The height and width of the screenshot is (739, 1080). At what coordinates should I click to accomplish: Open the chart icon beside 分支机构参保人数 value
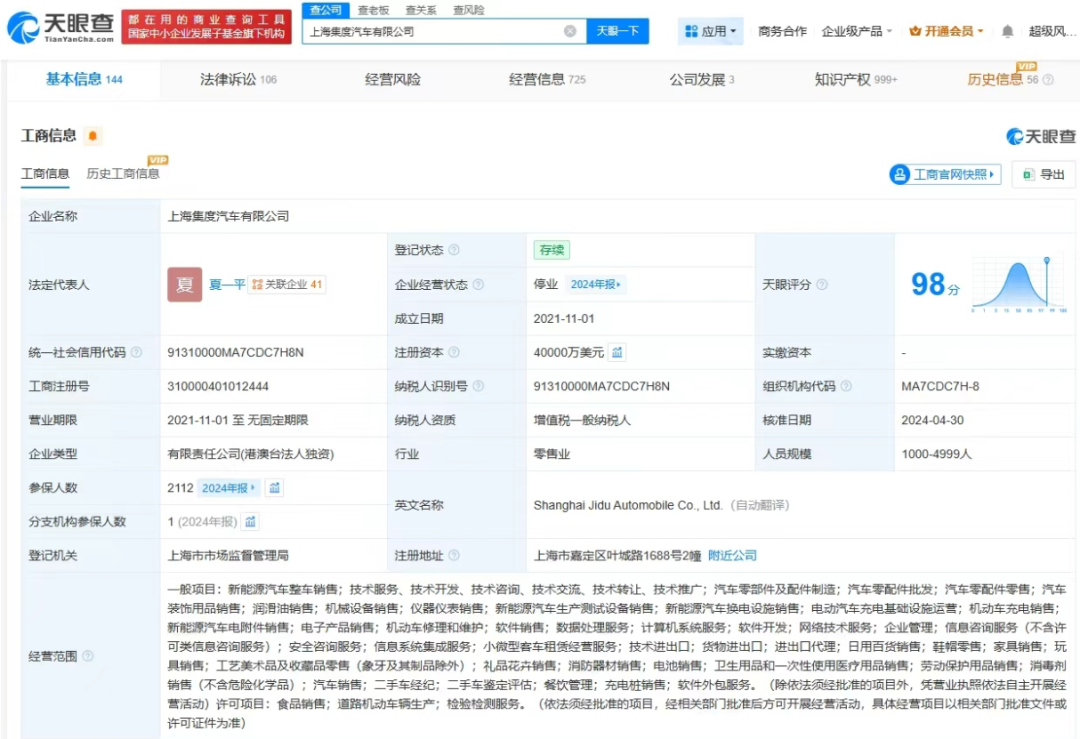pos(251,521)
